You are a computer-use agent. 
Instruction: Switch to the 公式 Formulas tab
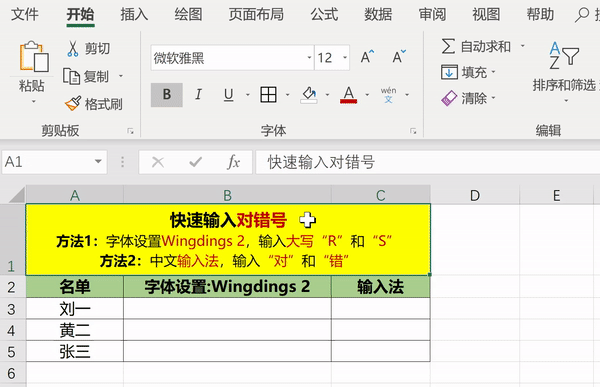pos(324,15)
